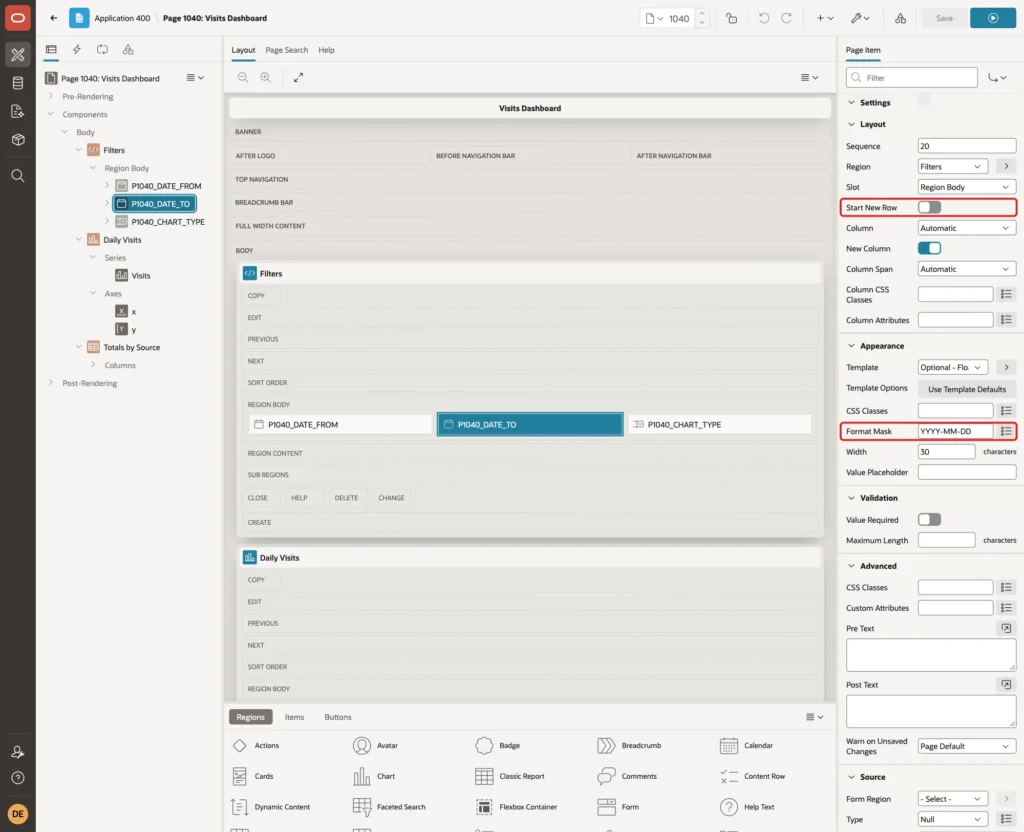Open the Dynamic Actions lightning tab

76,50
